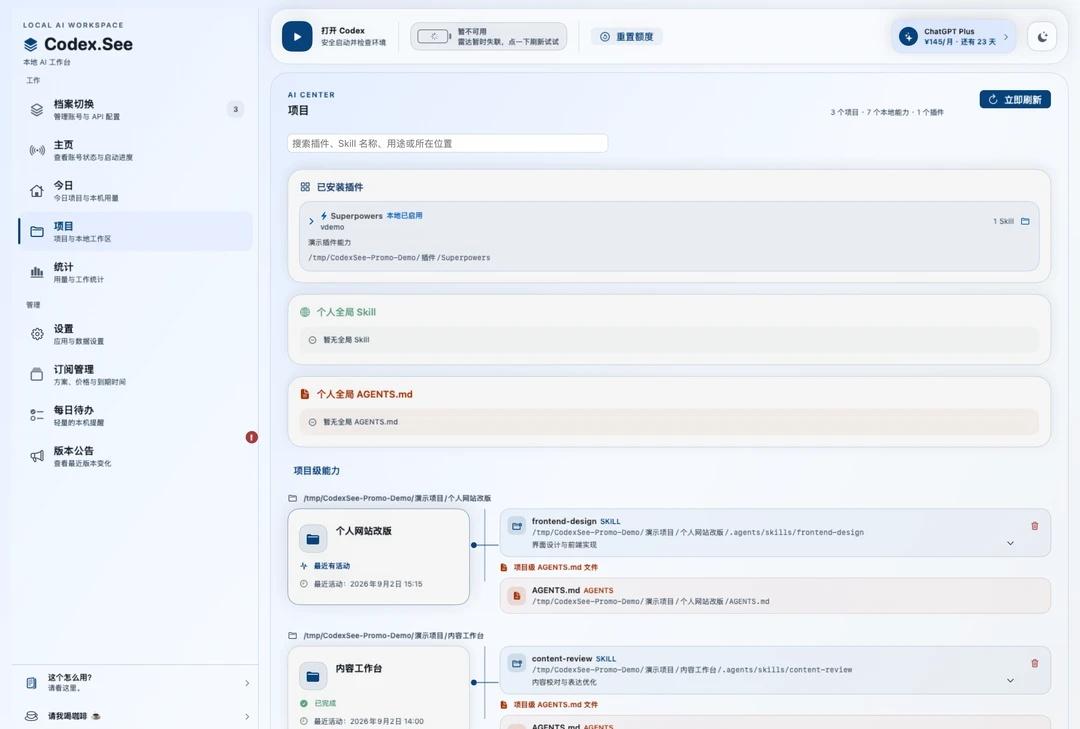Viewport: 1080px width, 729px height.
Task: Open the 这个怎么用? help entry
Action: click(135, 682)
